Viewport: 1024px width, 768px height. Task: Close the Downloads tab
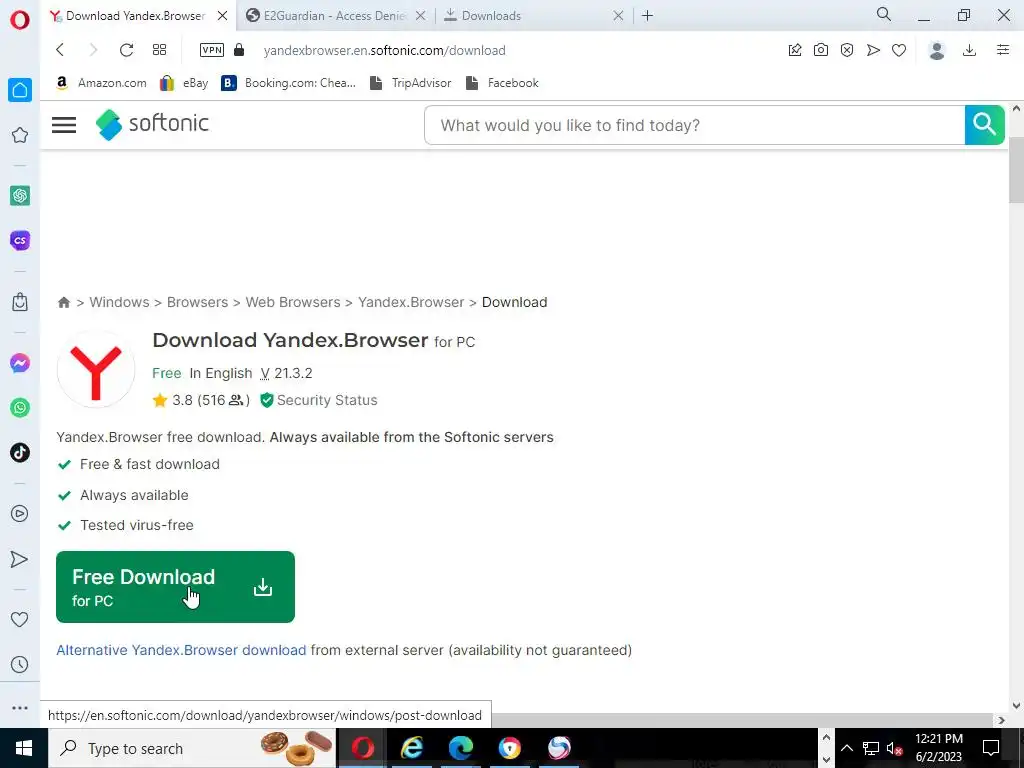pos(618,16)
